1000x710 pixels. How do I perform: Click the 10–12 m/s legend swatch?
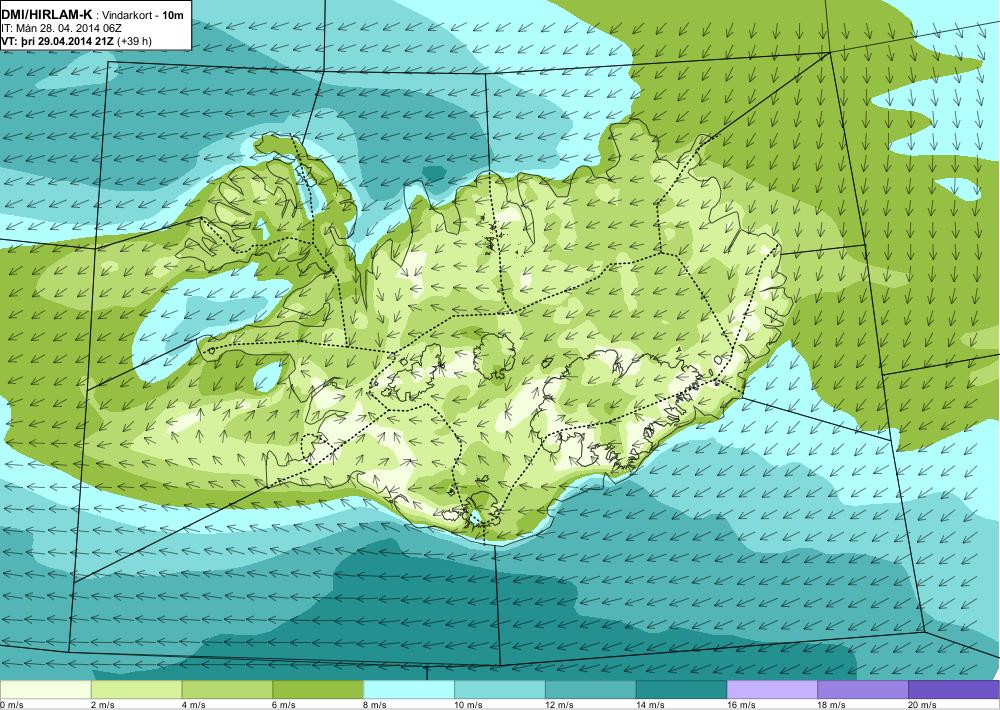click(499, 690)
